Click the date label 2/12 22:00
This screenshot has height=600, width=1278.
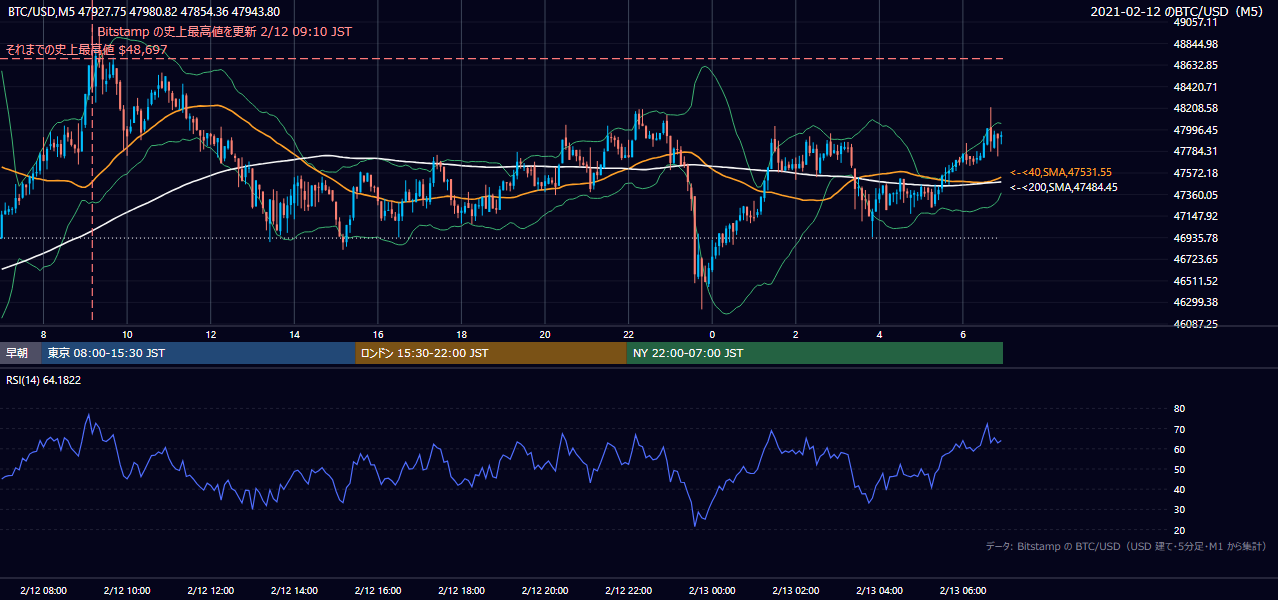point(628,590)
